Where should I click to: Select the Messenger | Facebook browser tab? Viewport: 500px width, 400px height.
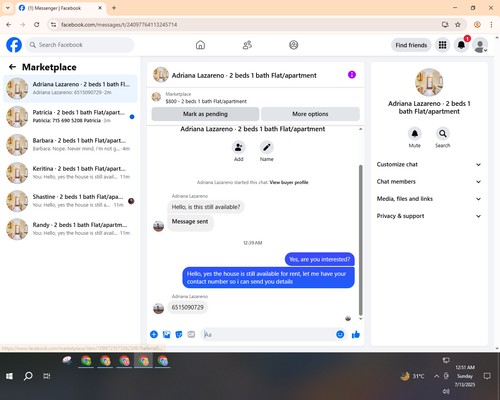[x=60, y=8]
